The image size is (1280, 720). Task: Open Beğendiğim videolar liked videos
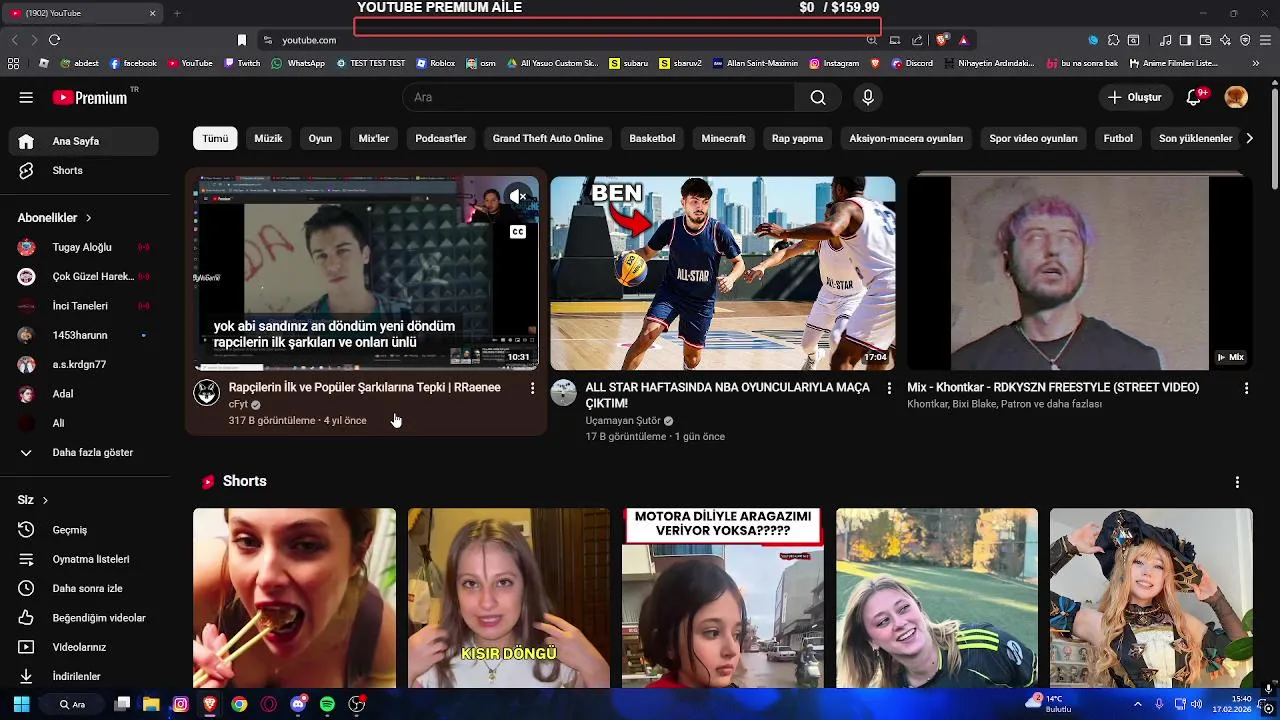[x=84, y=618]
